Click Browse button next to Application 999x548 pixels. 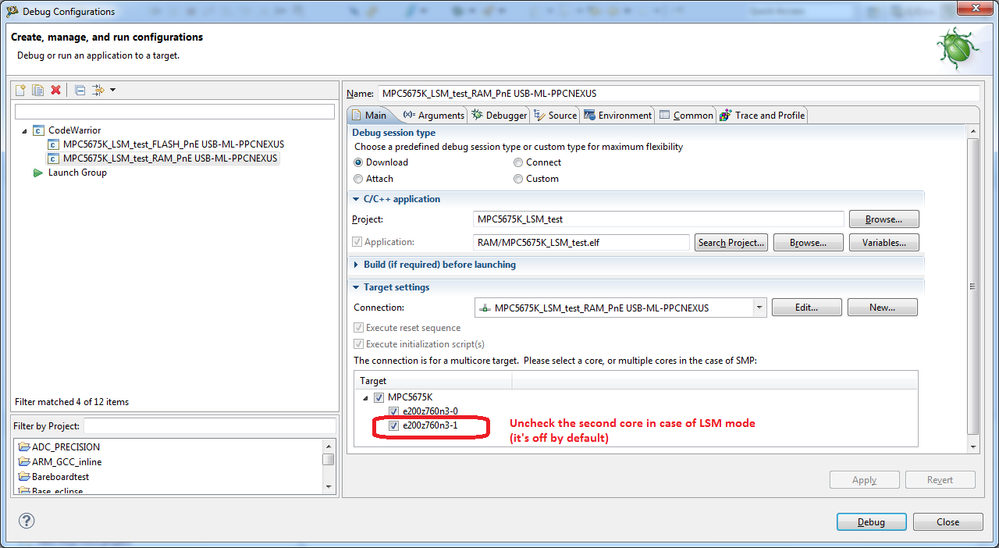[808, 243]
